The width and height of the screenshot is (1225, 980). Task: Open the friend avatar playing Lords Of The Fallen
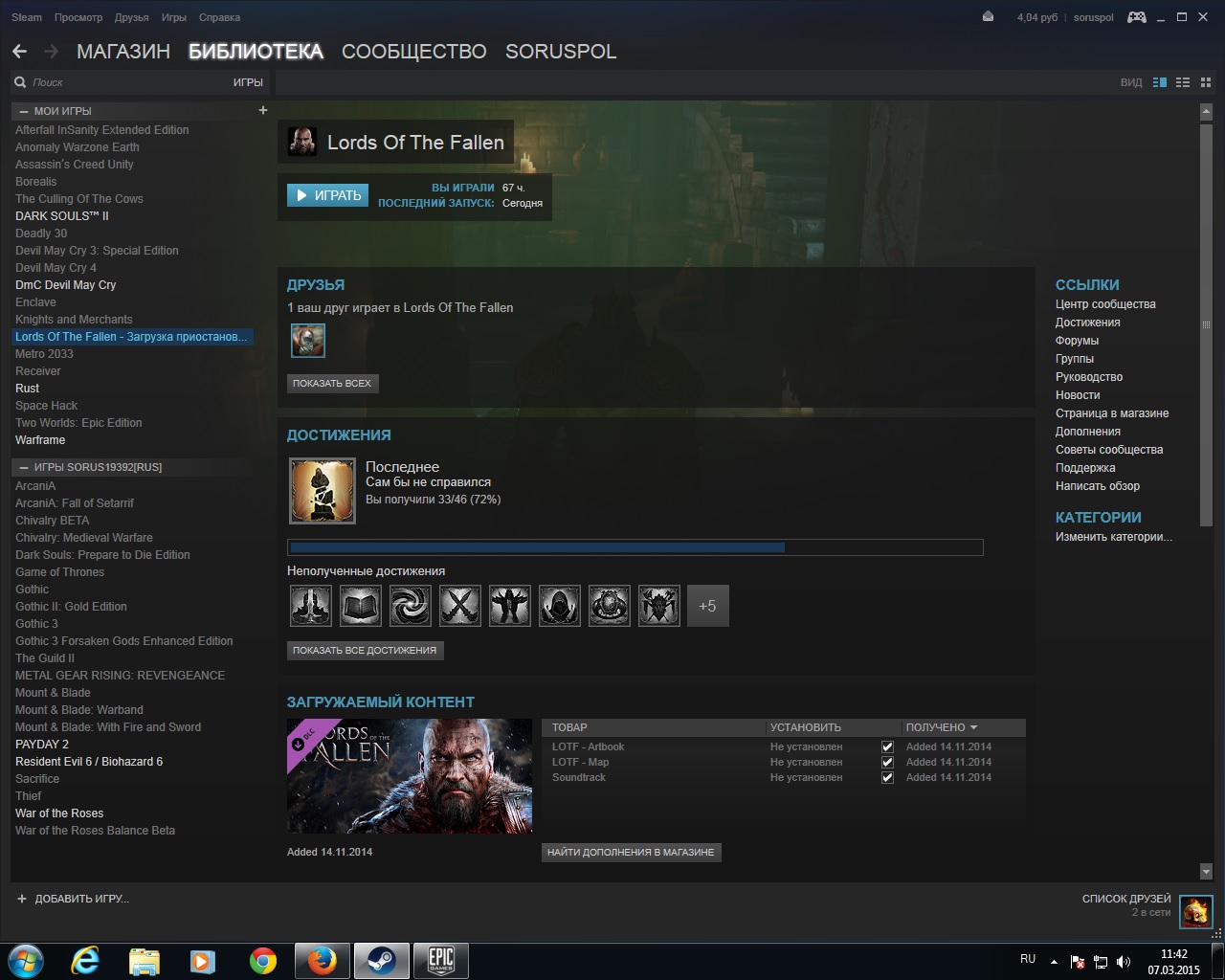pos(308,340)
